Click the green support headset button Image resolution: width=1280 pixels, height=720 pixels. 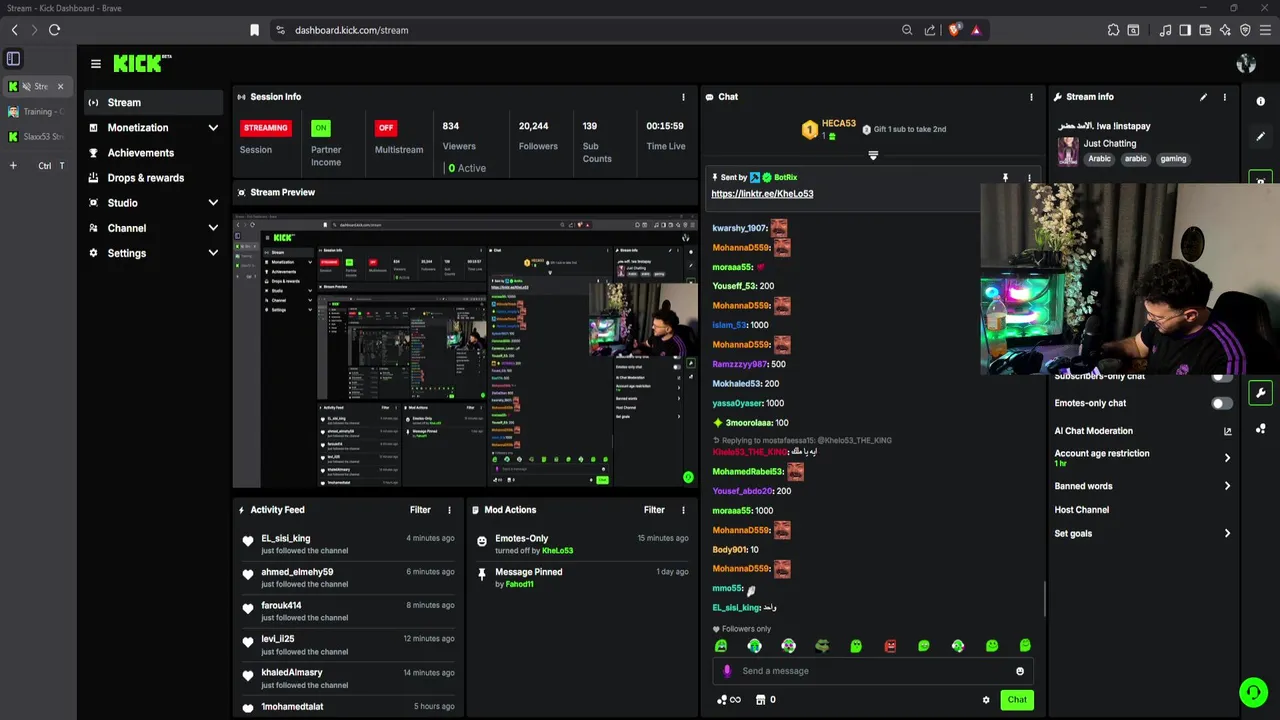[1253, 692]
